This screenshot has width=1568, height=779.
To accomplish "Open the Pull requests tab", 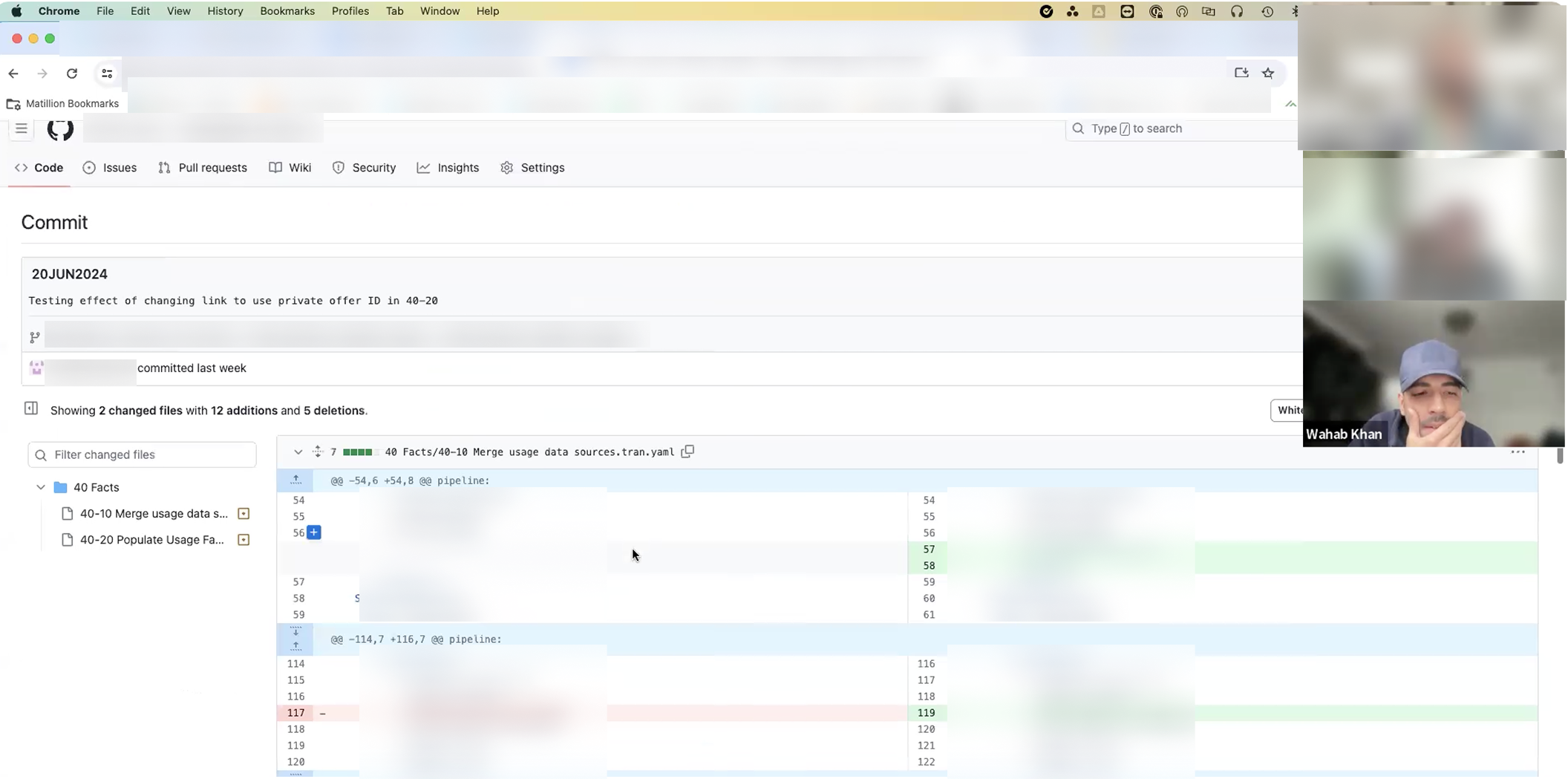I will [x=203, y=168].
